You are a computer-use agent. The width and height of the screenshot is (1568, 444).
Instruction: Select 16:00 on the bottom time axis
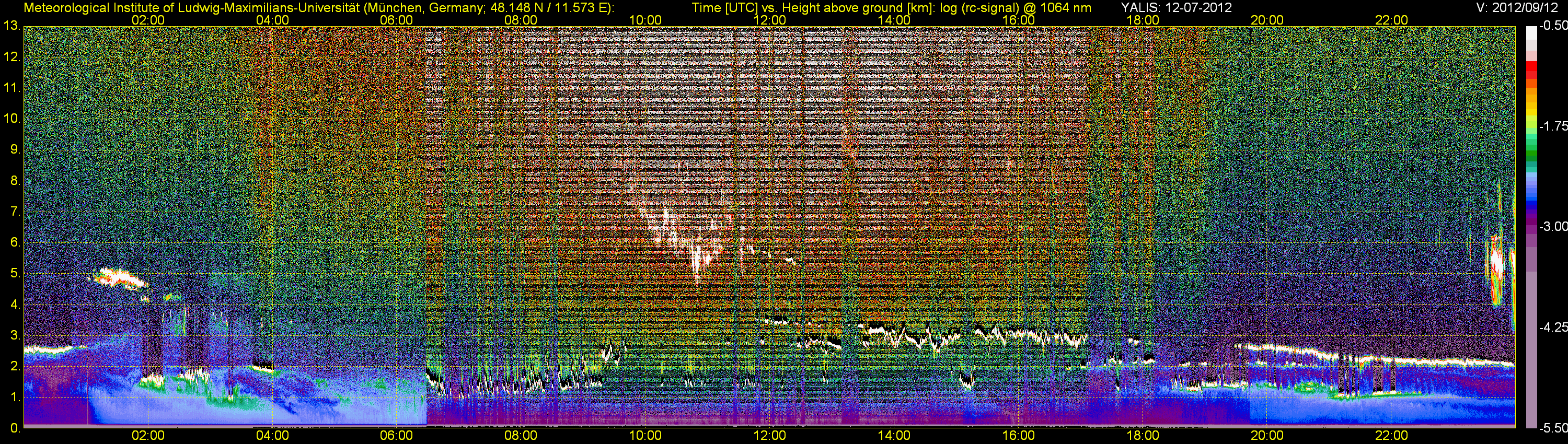coord(1018,436)
